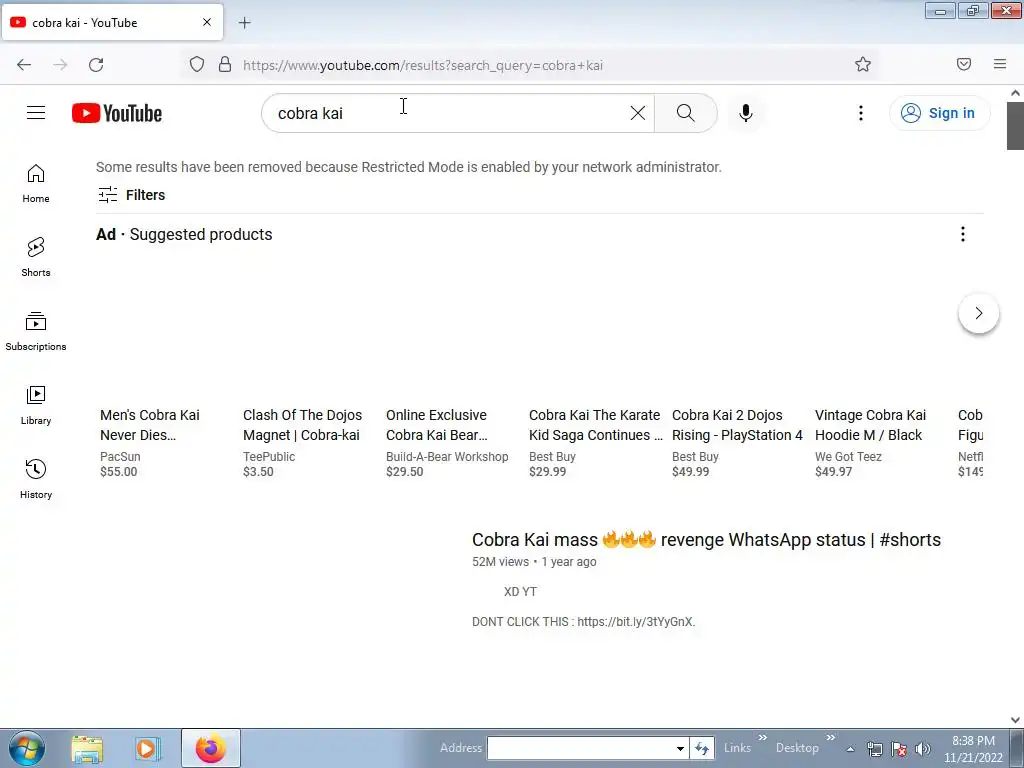Click the PacSun seller name
The image size is (1024, 768).
pyautogui.click(x=120, y=456)
